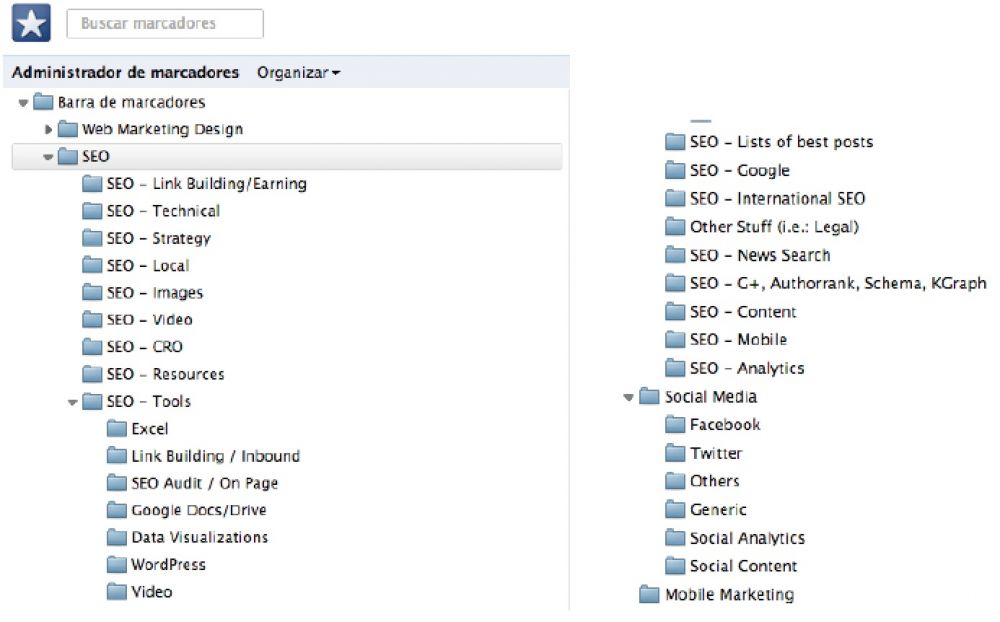Click the Buscar marcadores search field
Image resolution: width=1000 pixels, height=622 pixels.
pos(165,24)
